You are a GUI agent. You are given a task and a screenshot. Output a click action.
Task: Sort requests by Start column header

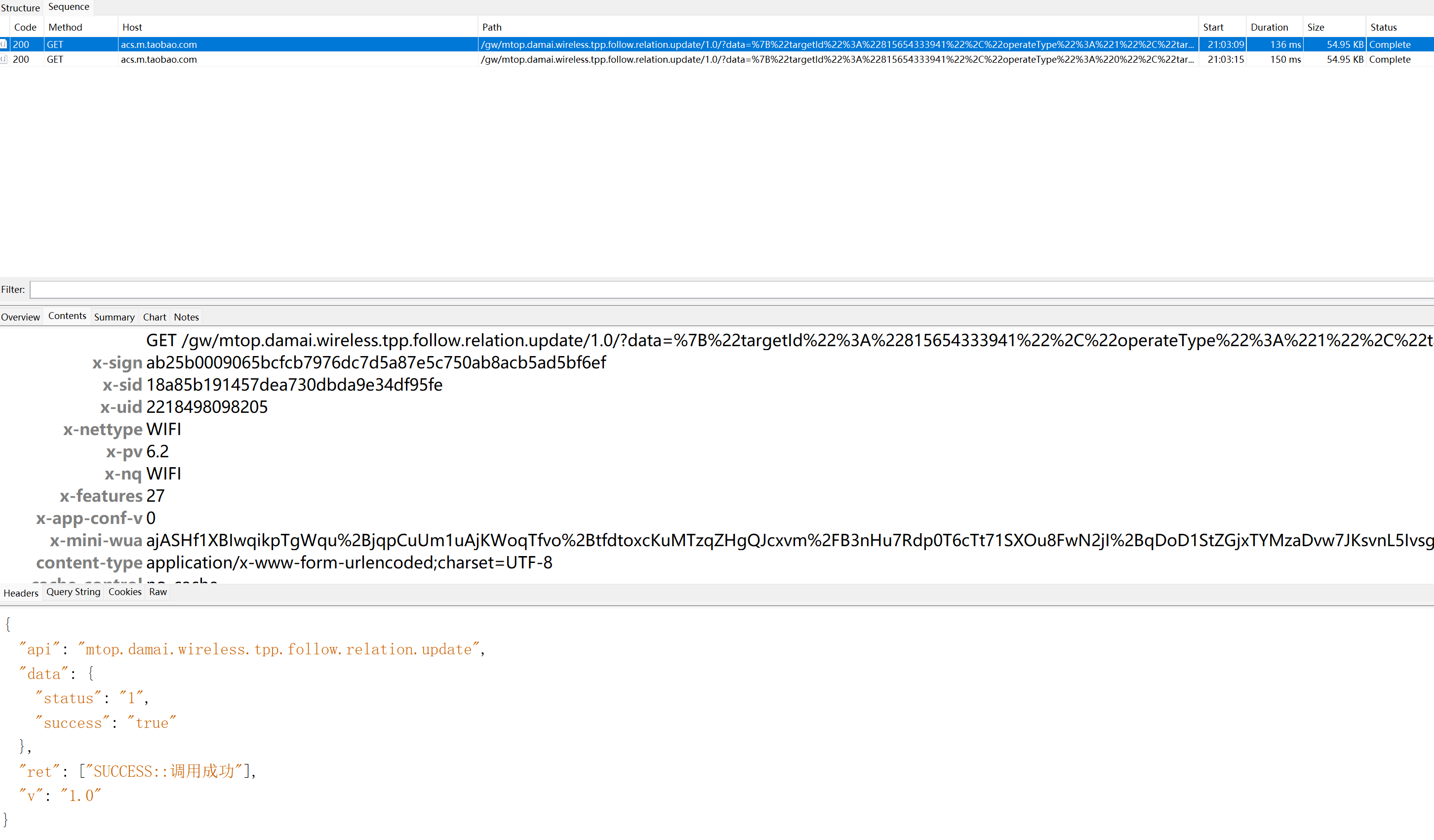[1213, 27]
